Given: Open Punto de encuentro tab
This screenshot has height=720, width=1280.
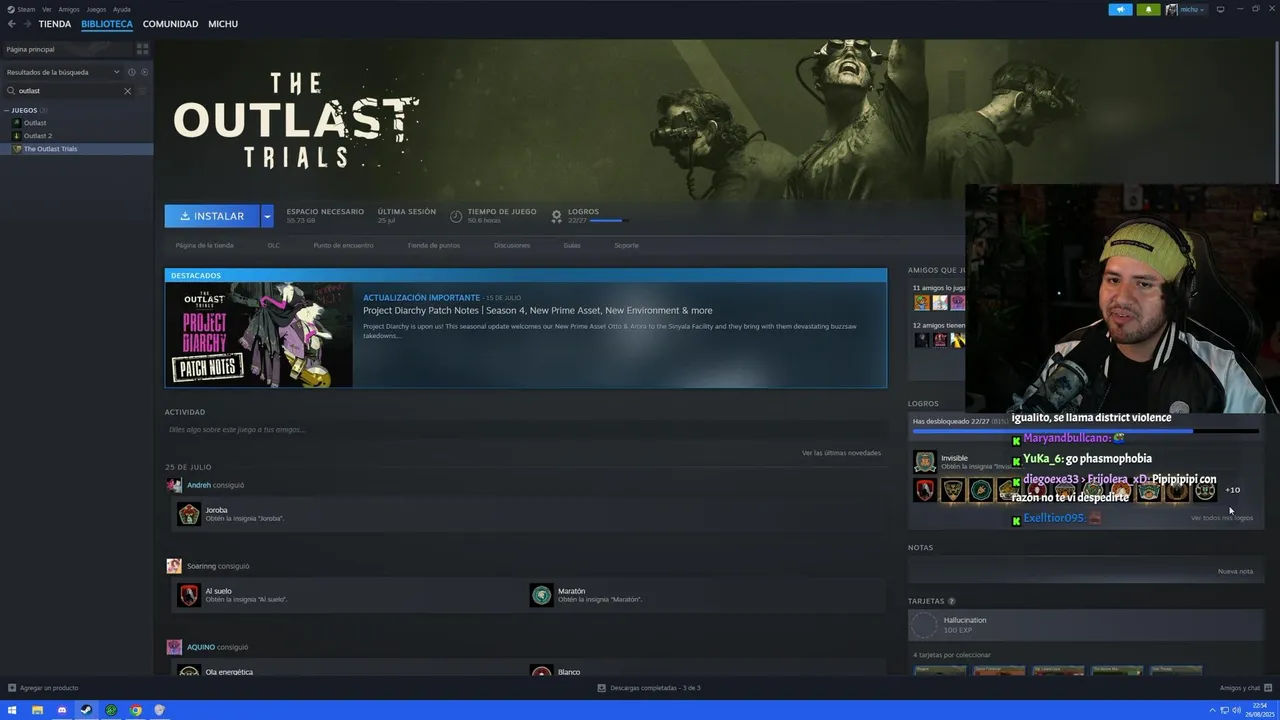Looking at the screenshot, I should [x=343, y=245].
